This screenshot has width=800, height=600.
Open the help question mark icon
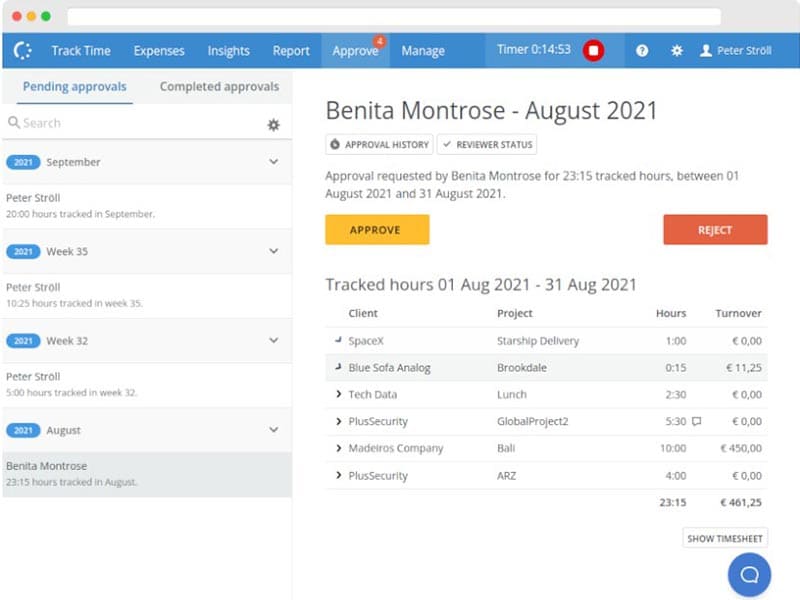click(642, 51)
